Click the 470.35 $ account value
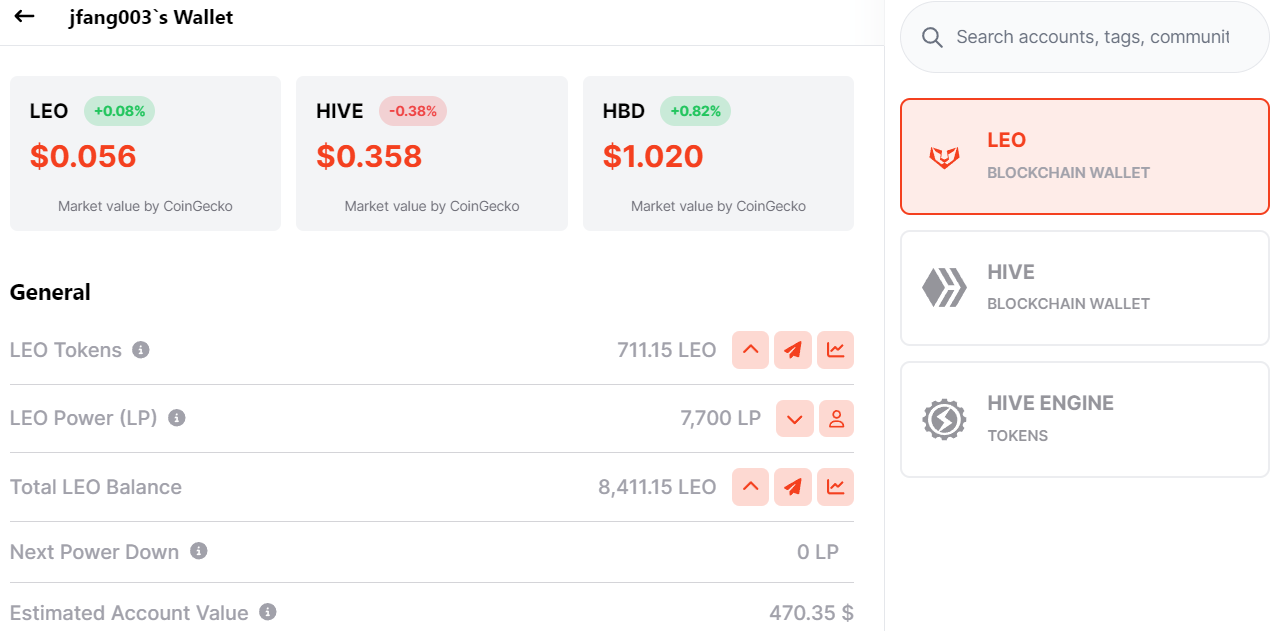 [x=811, y=613]
